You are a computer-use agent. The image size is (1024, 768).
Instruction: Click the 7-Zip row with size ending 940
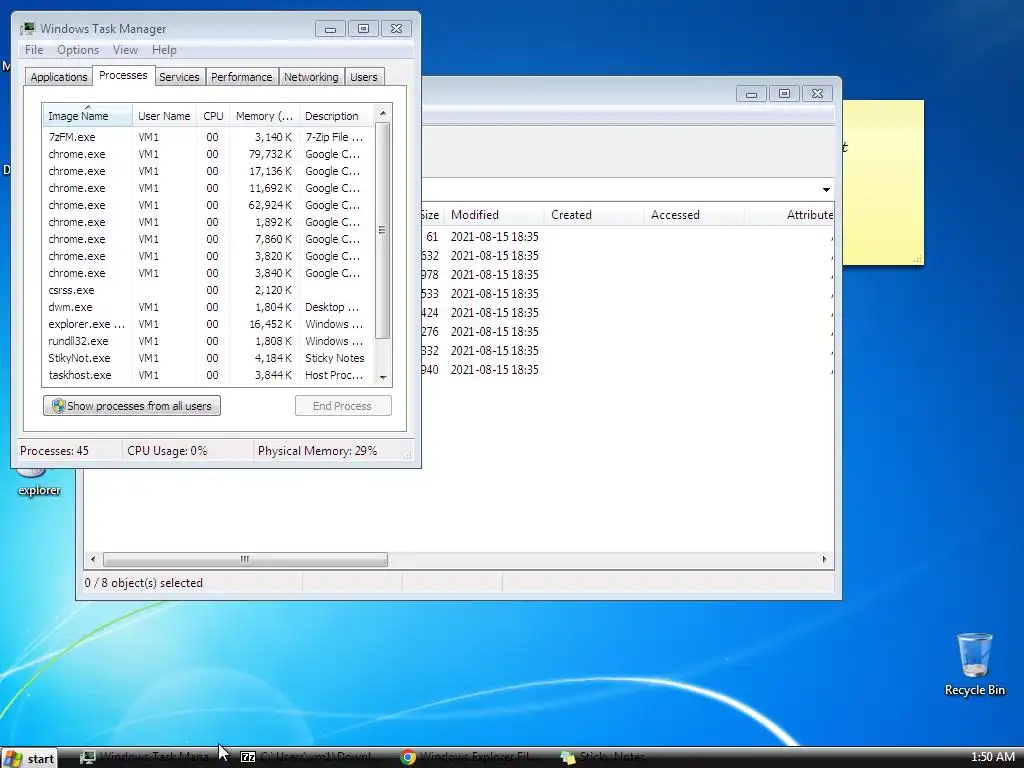click(627, 370)
